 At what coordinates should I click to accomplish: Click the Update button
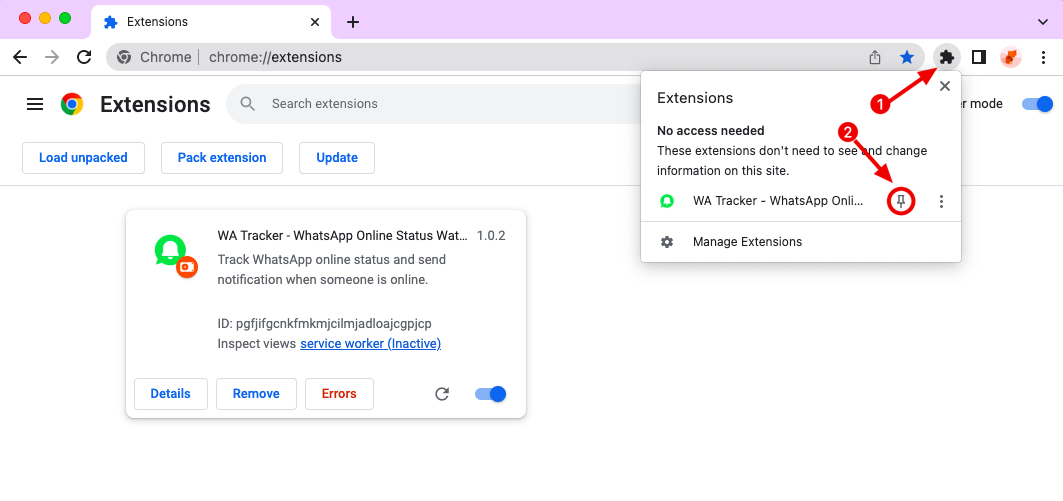coord(337,158)
